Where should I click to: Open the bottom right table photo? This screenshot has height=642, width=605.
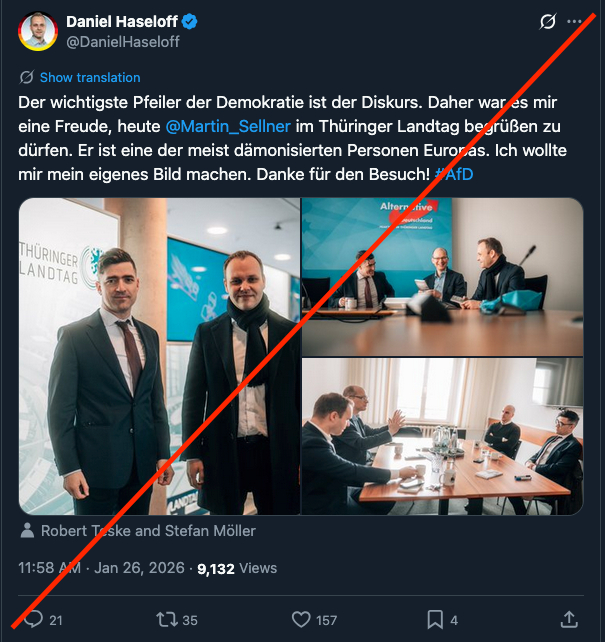point(442,436)
